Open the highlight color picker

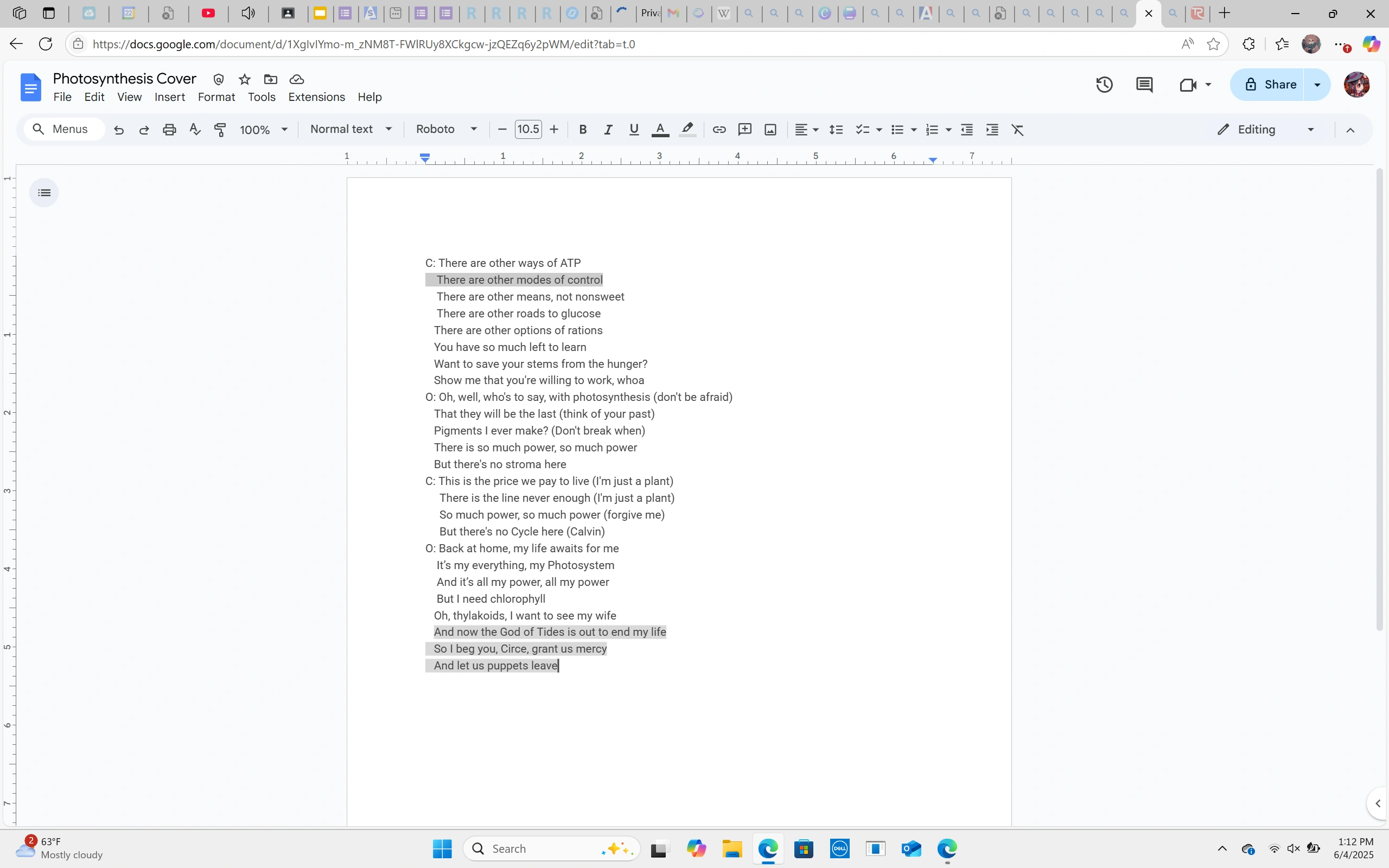tap(687, 130)
